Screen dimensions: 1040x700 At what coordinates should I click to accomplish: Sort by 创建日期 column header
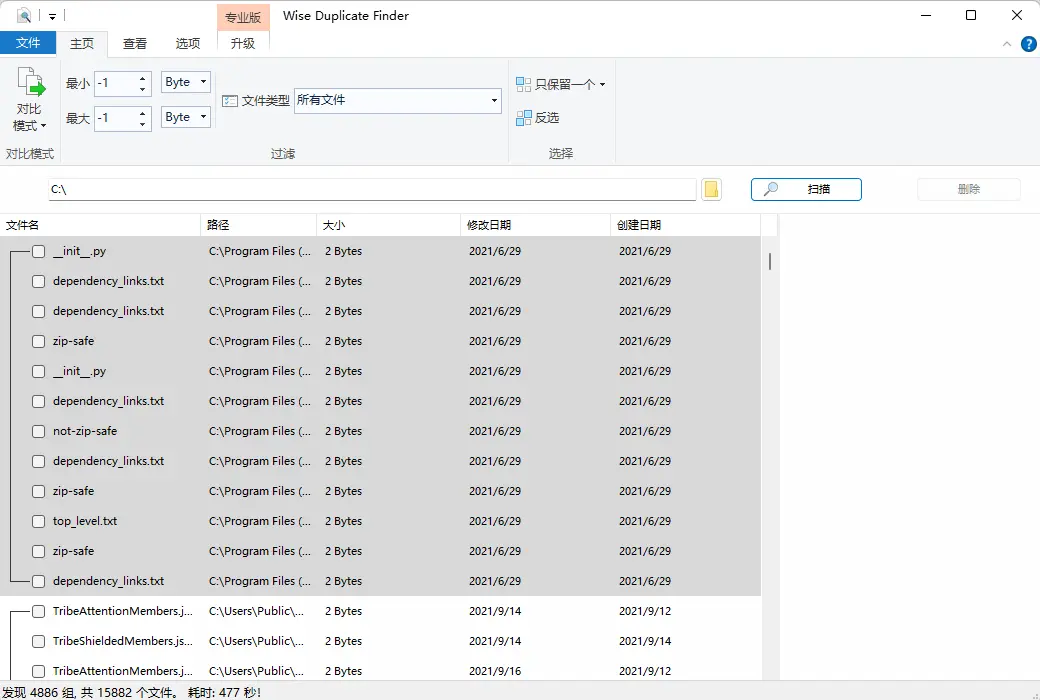[x=685, y=225]
